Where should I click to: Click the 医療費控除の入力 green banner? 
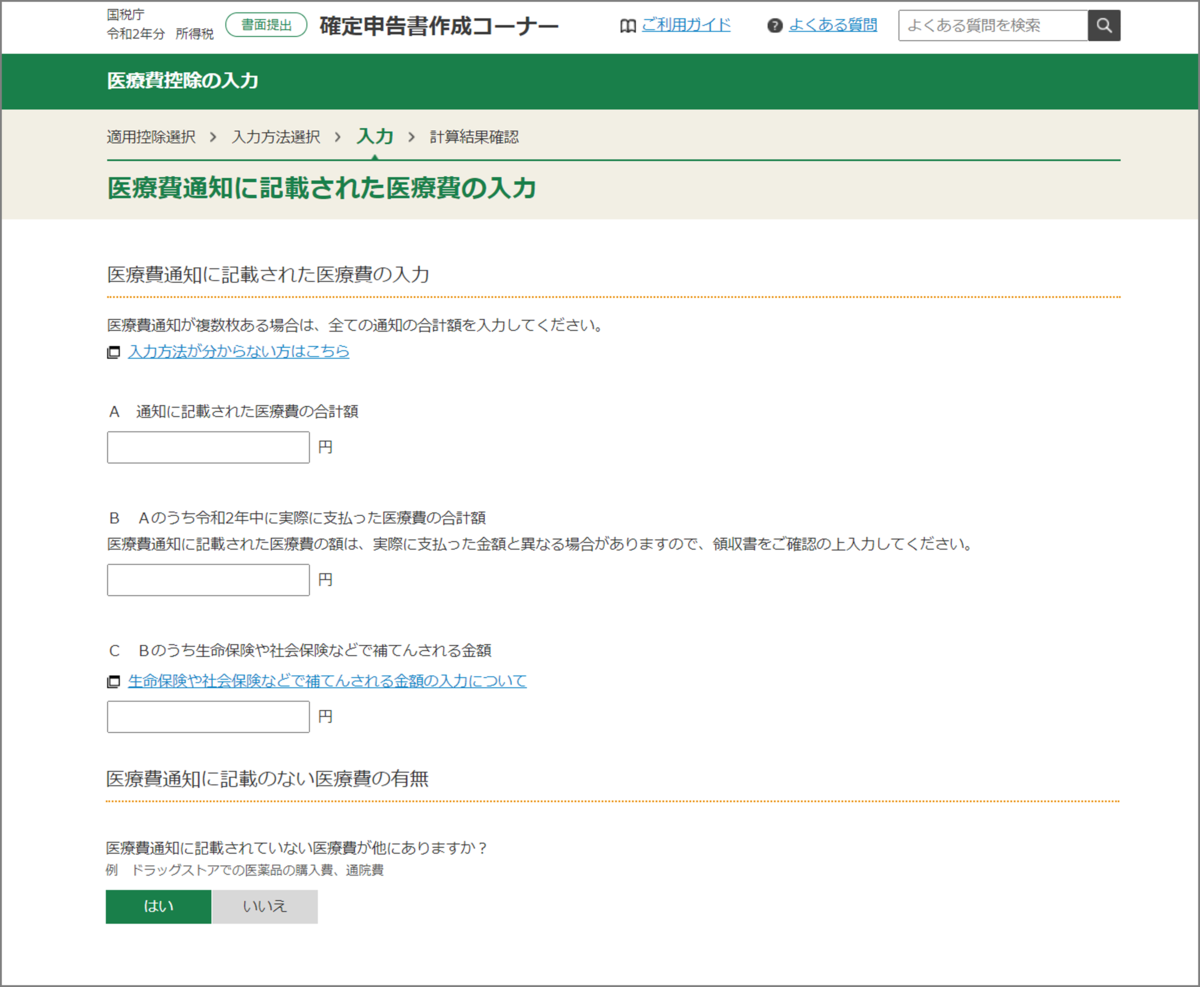[182, 81]
